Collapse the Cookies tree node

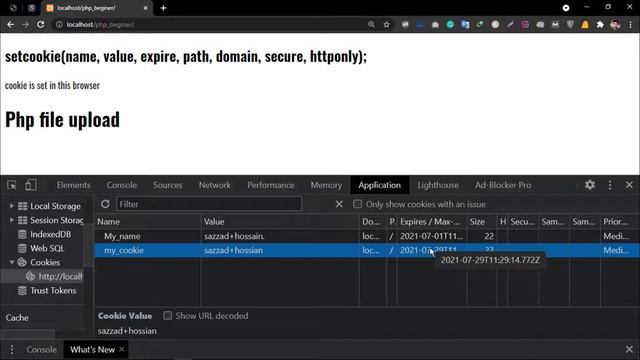(11, 262)
